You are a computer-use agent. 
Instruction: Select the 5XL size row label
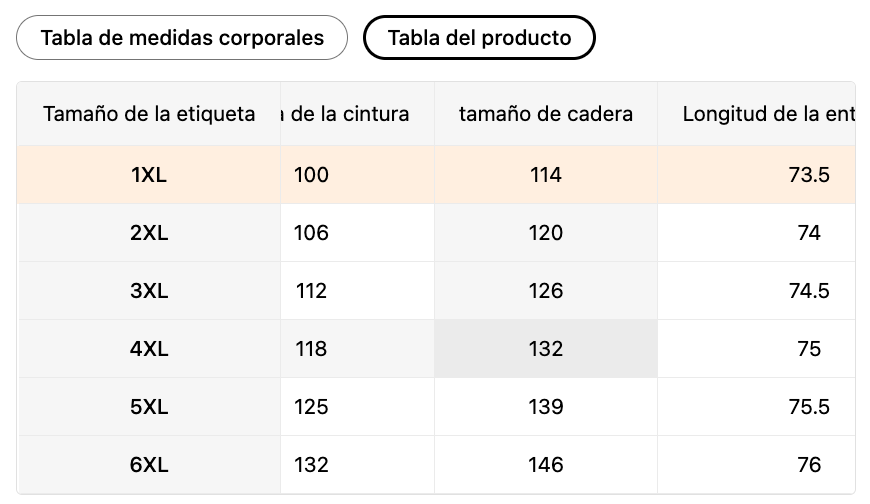(x=149, y=407)
